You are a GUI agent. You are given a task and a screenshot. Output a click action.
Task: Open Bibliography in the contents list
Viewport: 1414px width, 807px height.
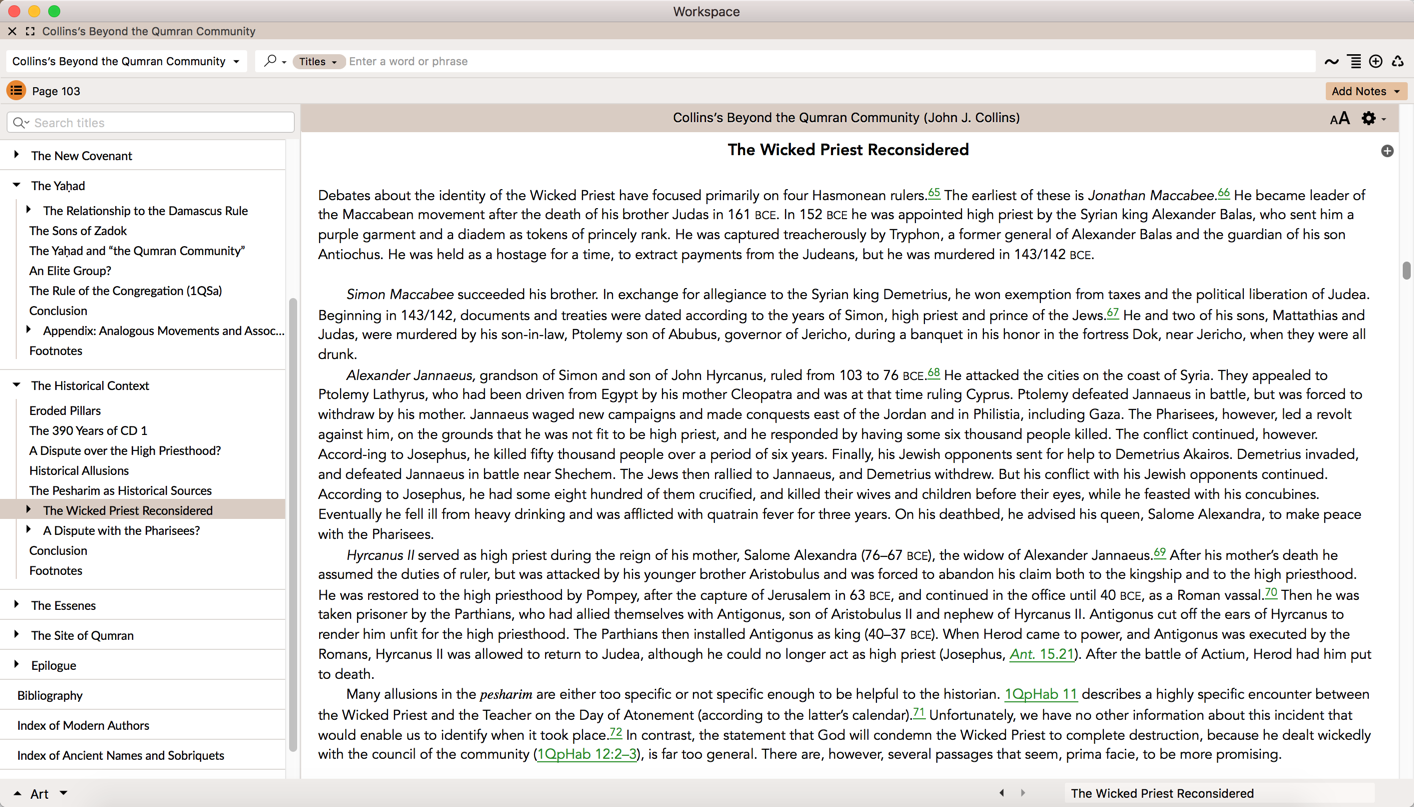coord(50,696)
